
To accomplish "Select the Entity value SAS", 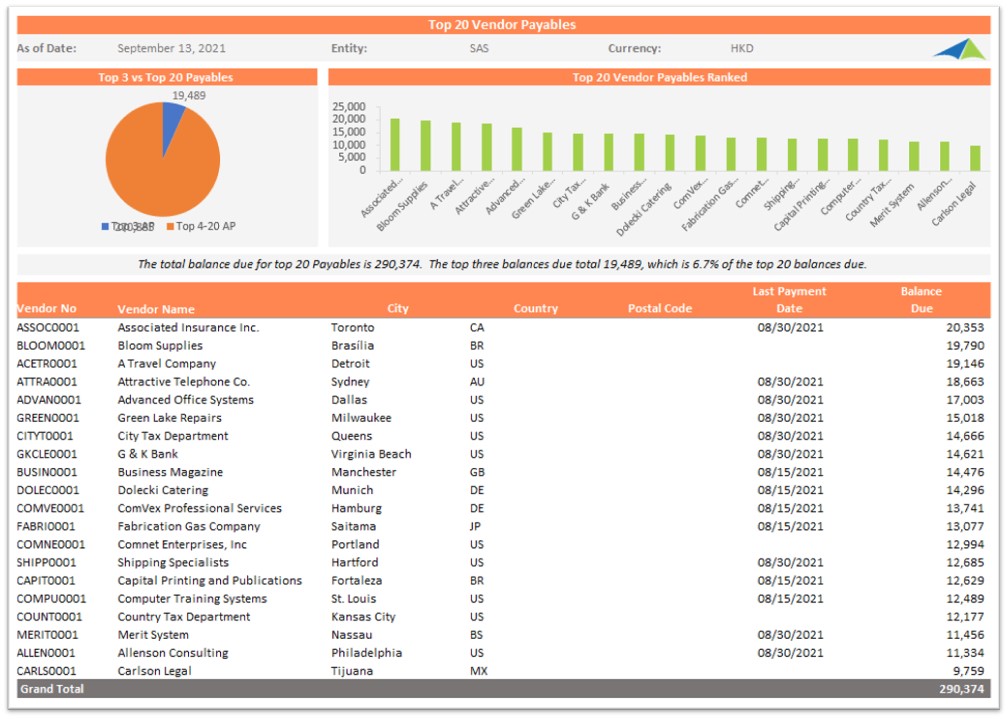I will (x=480, y=48).
